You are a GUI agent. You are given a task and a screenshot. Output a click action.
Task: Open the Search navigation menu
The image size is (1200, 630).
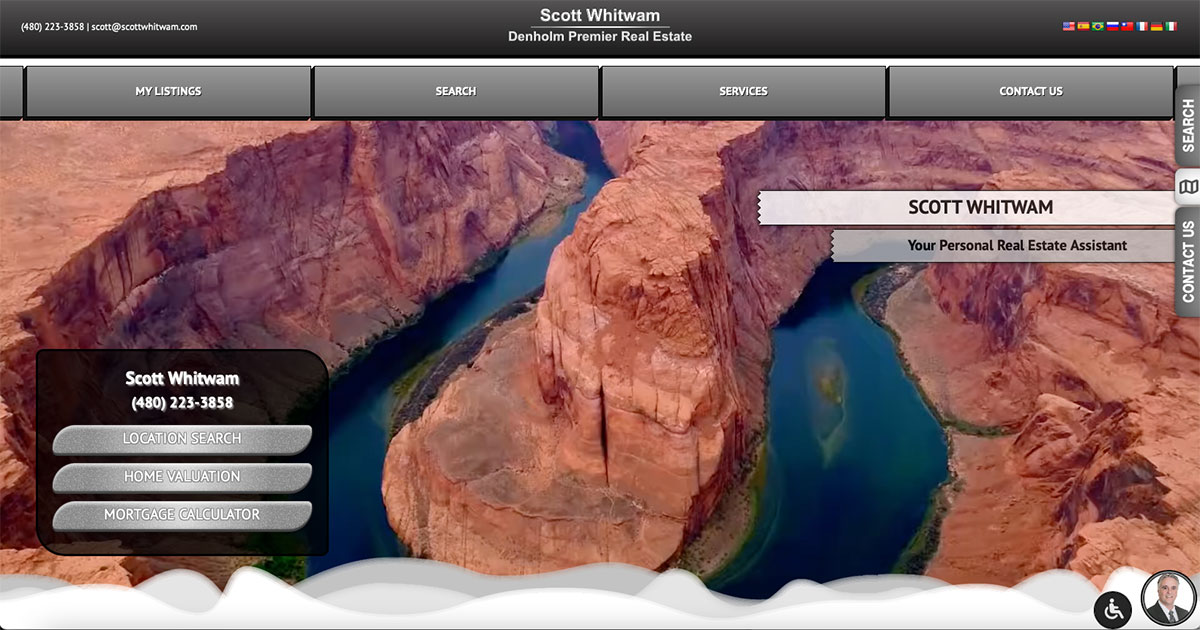point(456,92)
